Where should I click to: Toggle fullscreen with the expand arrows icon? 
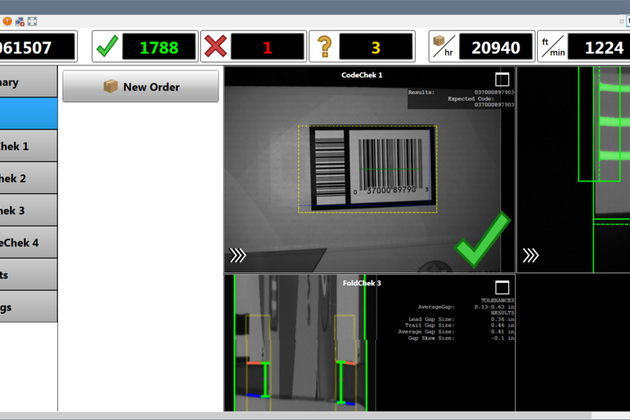(32, 21)
